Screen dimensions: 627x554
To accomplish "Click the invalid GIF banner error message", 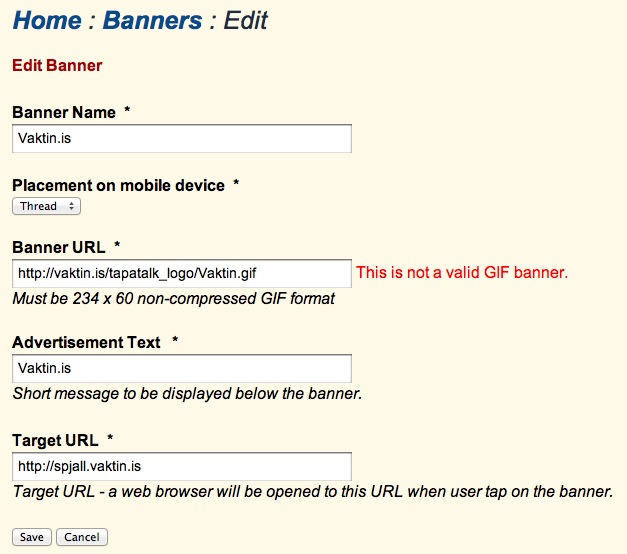I will point(462,272).
